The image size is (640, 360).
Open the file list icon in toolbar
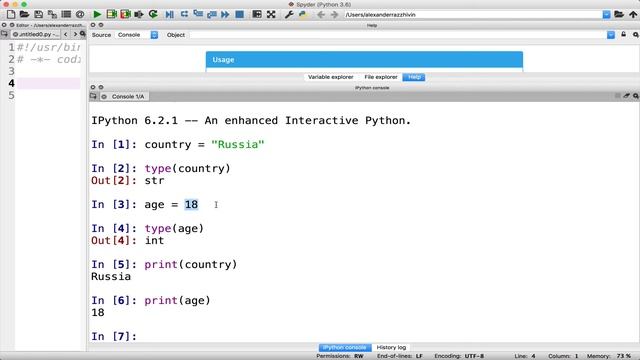(66, 15)
